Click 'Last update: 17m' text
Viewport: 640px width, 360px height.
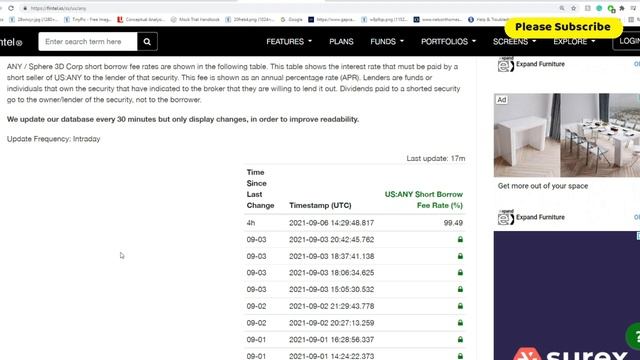(436, 158)
